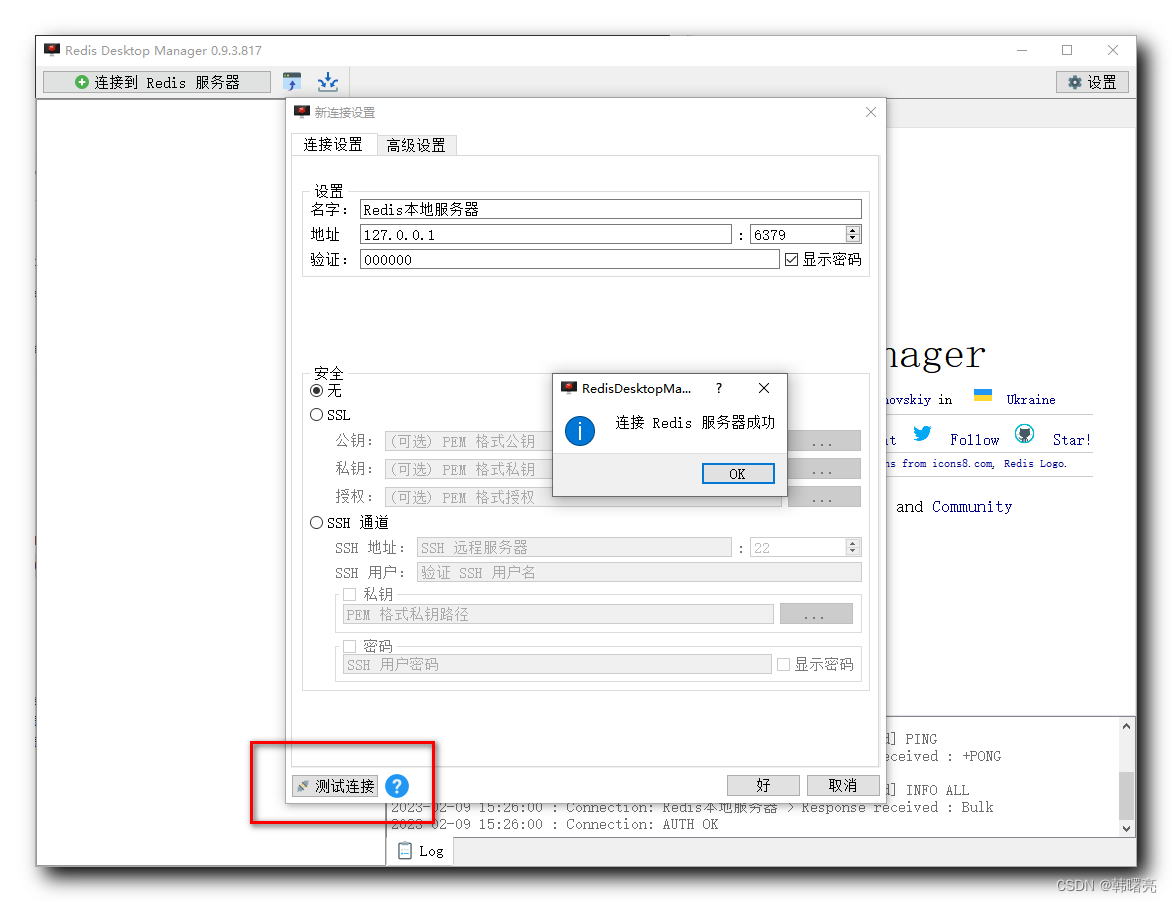Viewport: 1172px width, 902px height.
Task: Click the AUTH OK line in log
Action: coord(554,824)
